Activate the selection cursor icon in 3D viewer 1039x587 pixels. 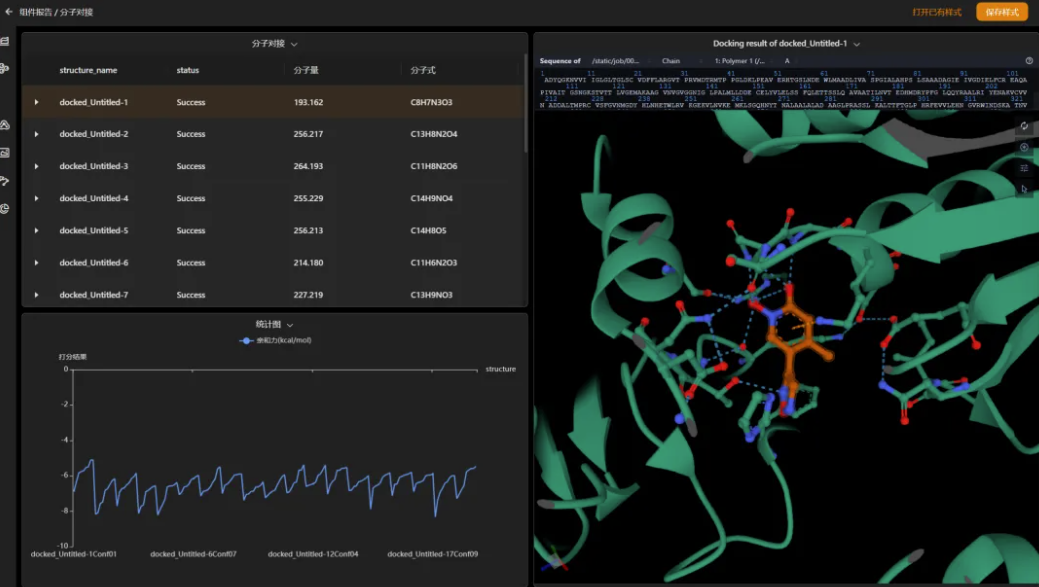click(1024, 189)
